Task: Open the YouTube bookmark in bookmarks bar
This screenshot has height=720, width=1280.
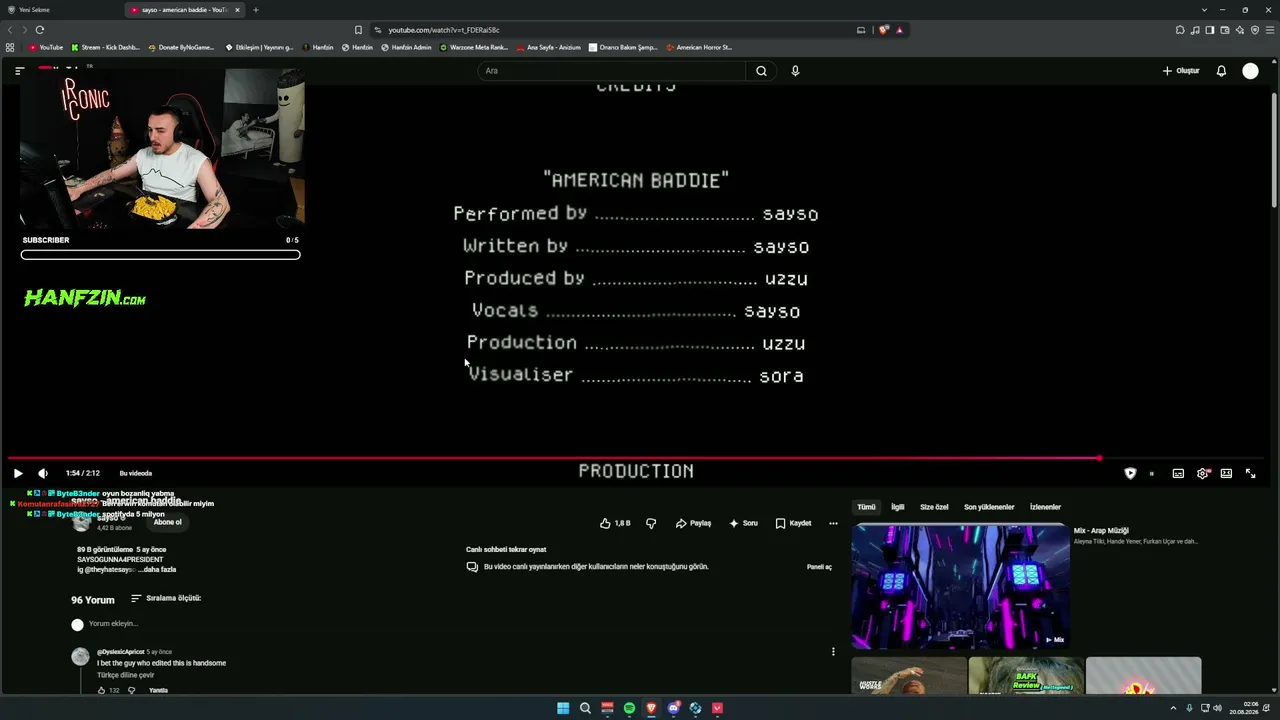Action: pyautogui.click(x=46, y=47)
